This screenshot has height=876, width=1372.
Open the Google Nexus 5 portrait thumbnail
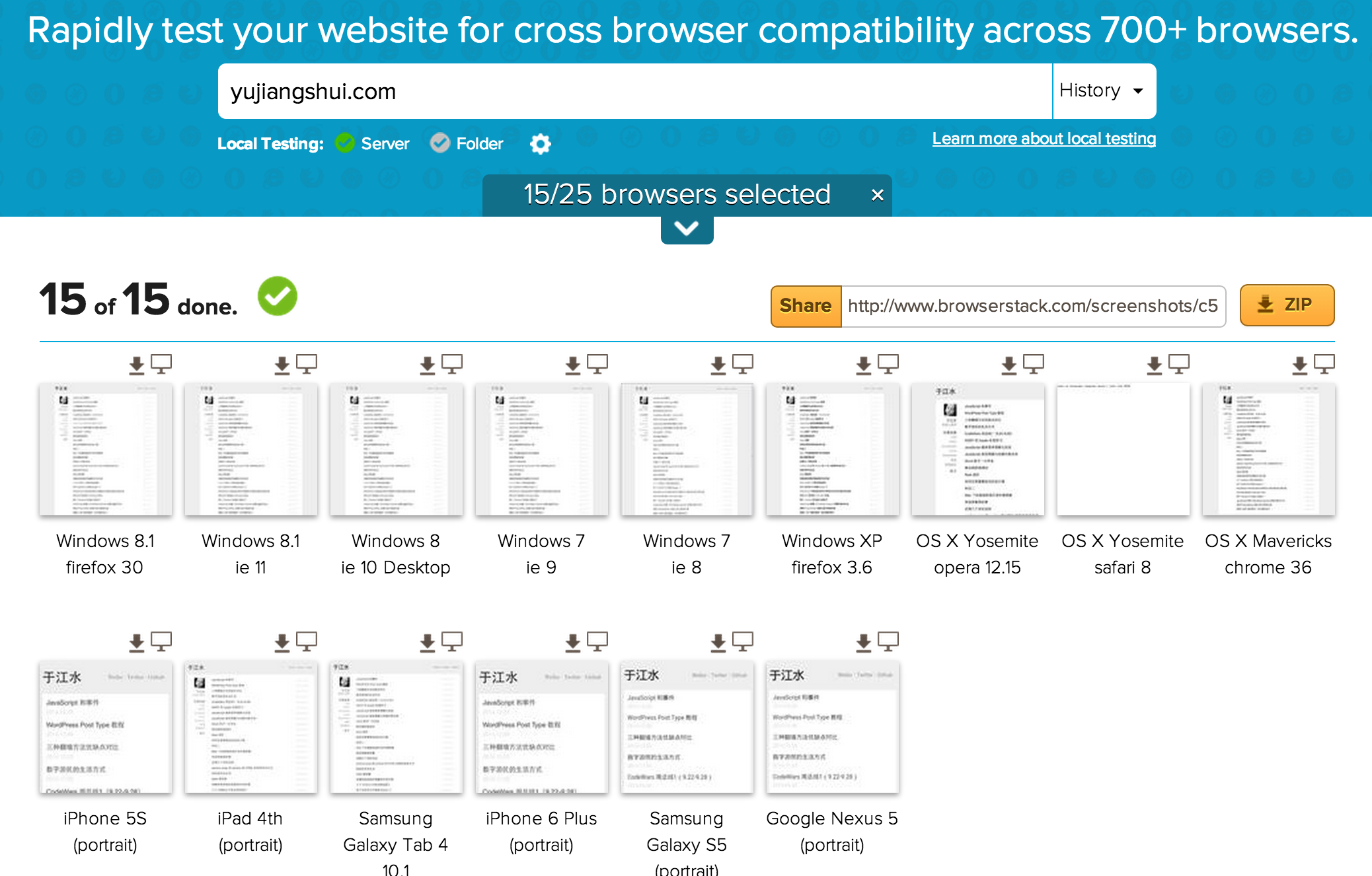click(x=832, y=727)
